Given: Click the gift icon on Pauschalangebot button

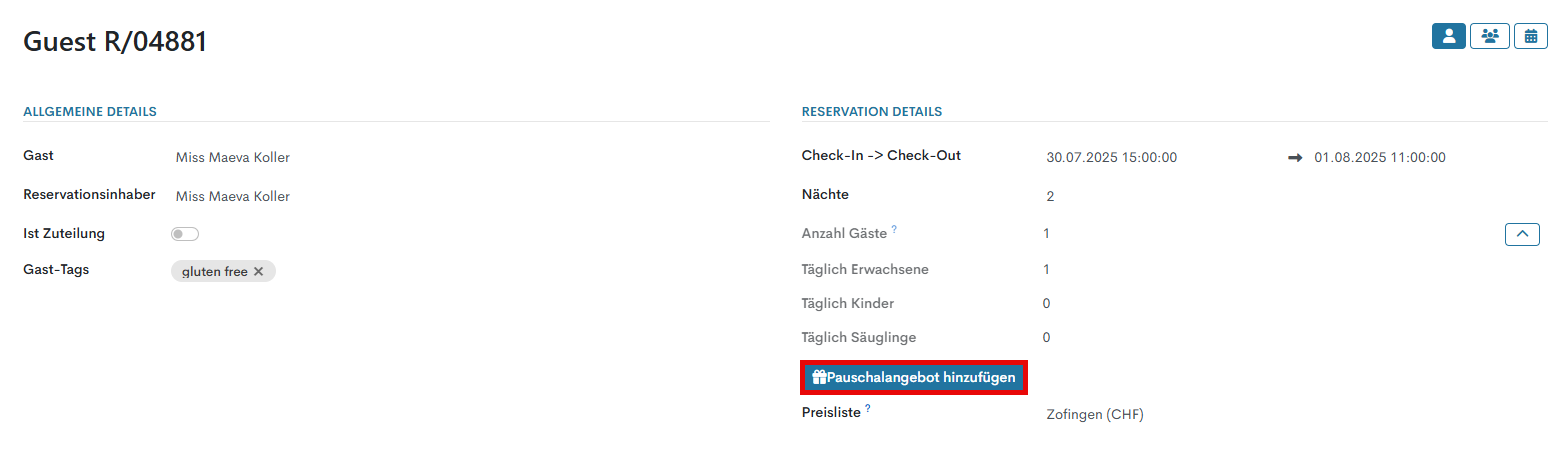Looking at the screenshot, I should [x=819, y=378].
